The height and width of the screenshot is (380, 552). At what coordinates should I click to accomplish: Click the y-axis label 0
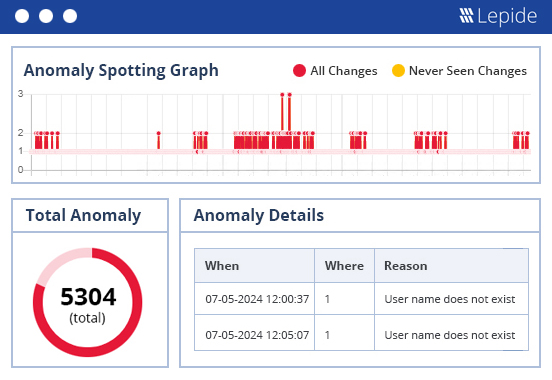pos(21,170)
